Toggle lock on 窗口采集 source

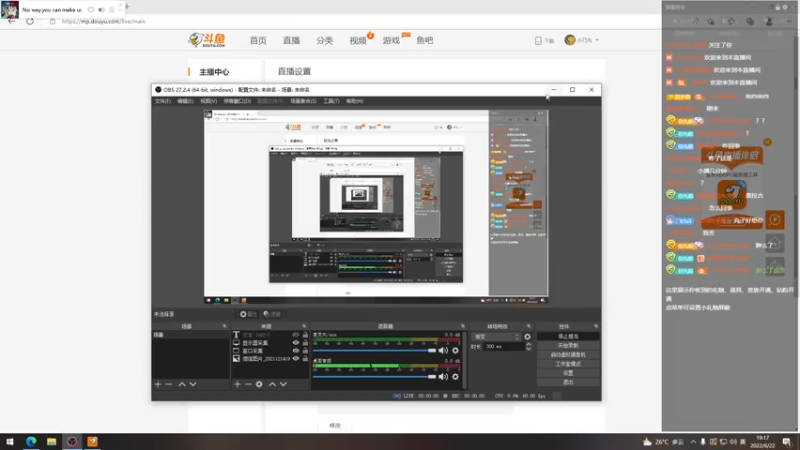(x=305, y=351)
